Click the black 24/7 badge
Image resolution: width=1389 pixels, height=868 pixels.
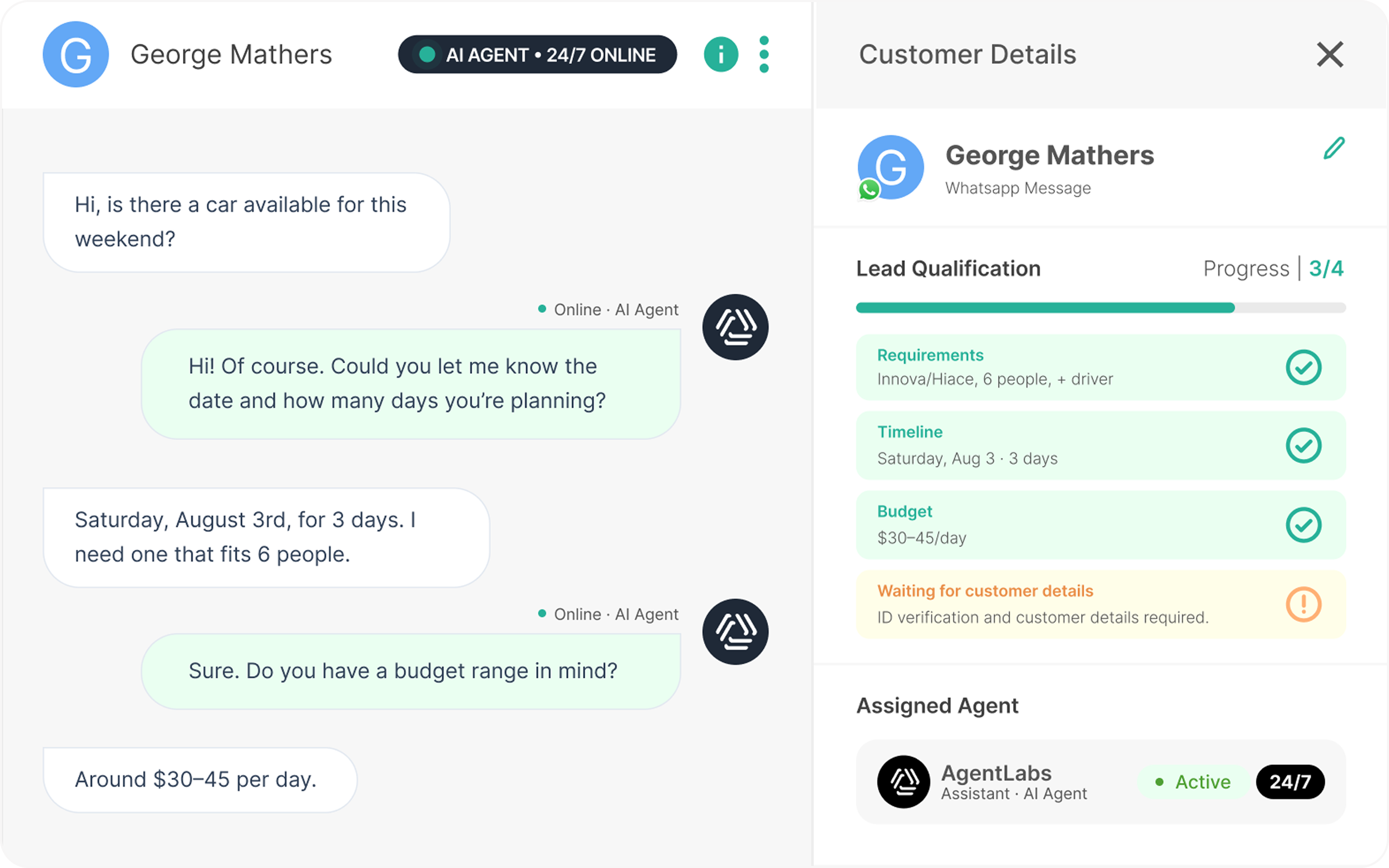click(x=1291, y=781)
